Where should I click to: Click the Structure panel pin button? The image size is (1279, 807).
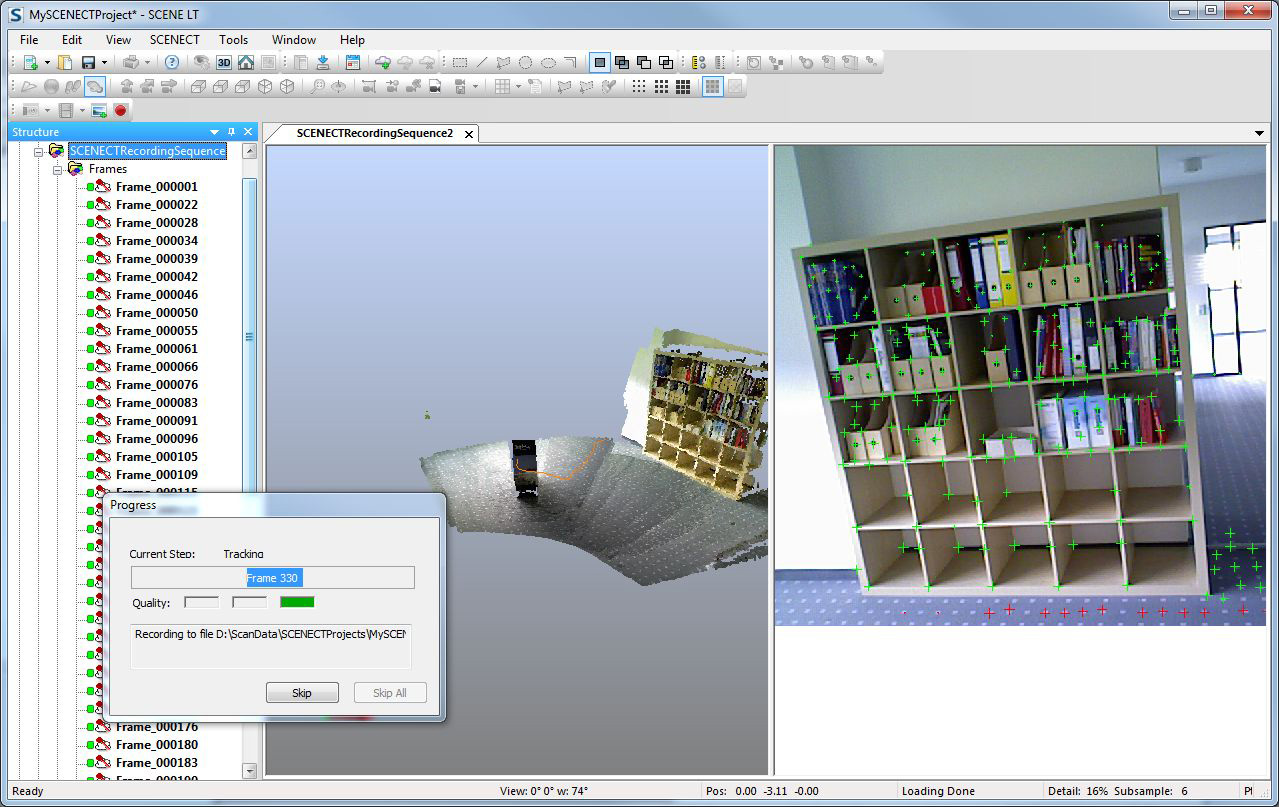(x=231, y=132)
